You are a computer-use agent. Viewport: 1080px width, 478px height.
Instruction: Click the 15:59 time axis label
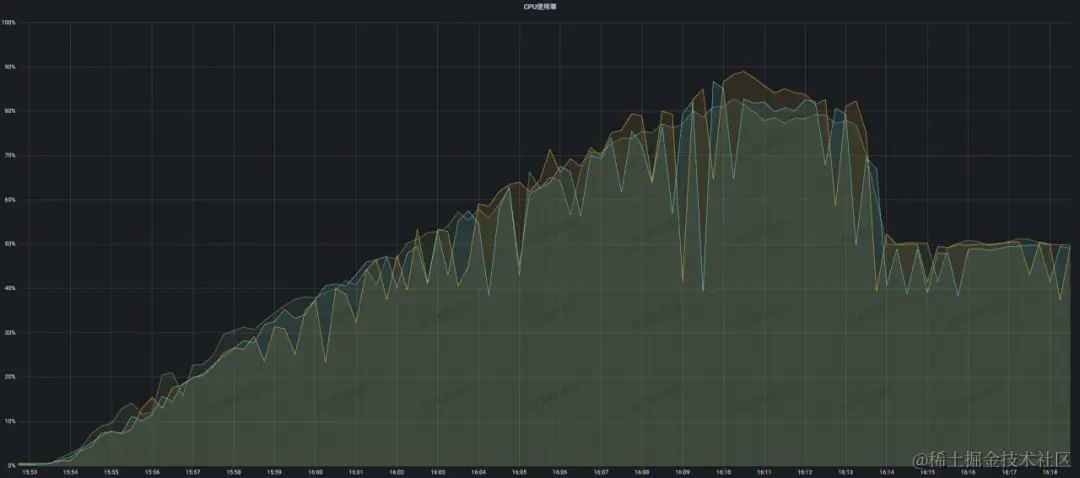tap(275, 473)
